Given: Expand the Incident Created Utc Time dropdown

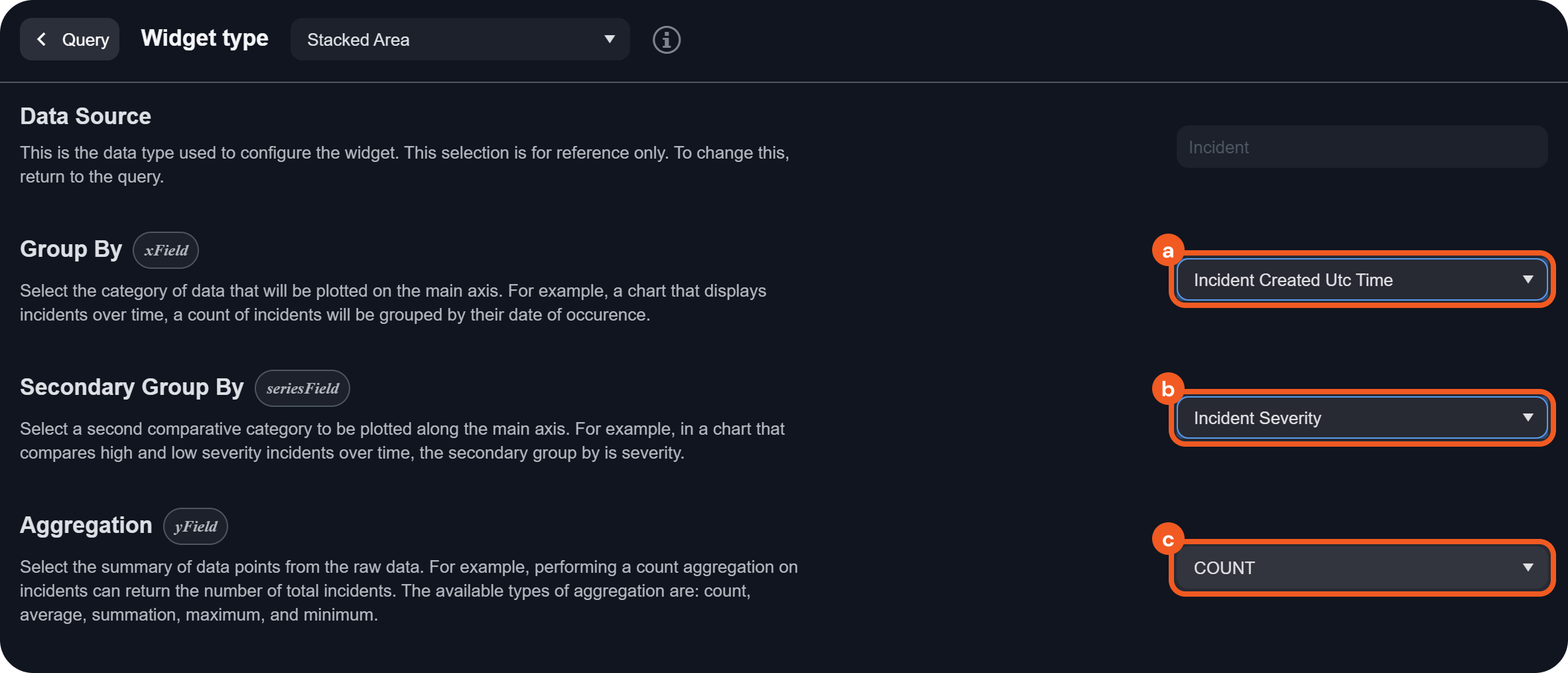Looking at the screenshot, I should [x=1361, y=280].
